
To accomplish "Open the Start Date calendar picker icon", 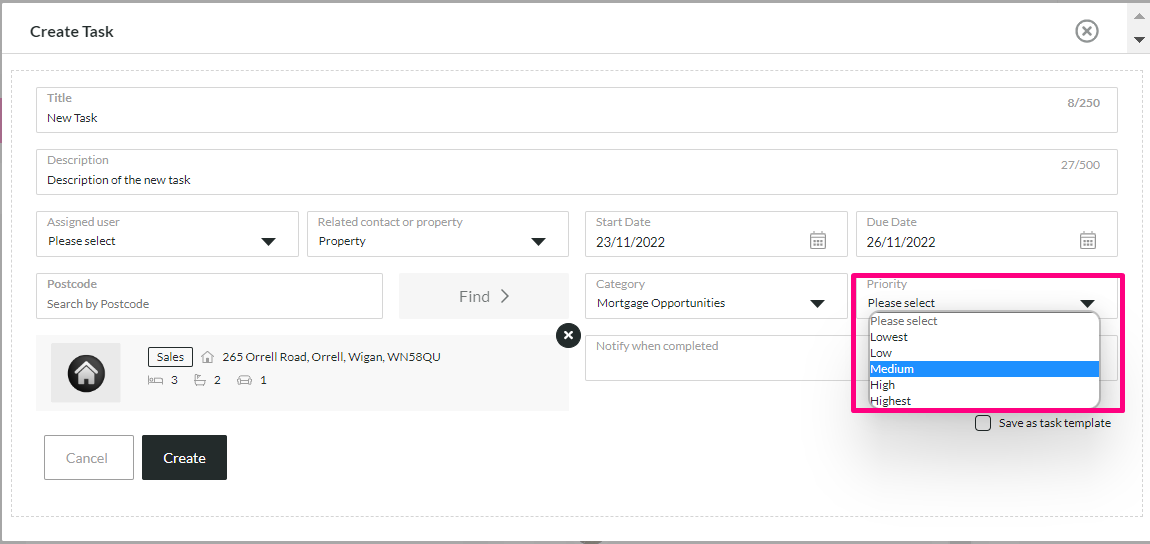I will [x=818, y=240].
